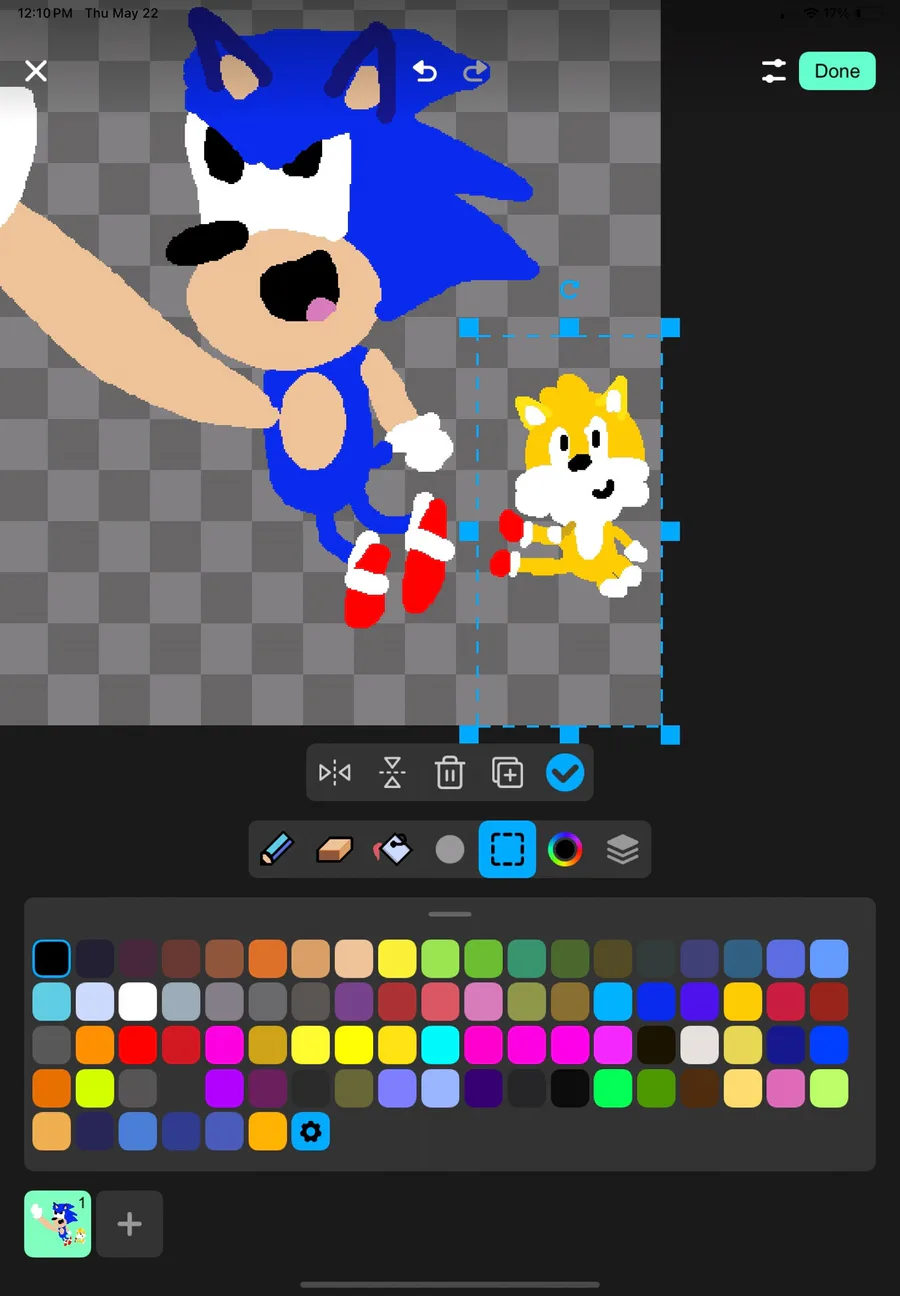Open palette settings gear icon
Image resolution: width=900 pixels, height=1296 pixels.
pos(311,1131)
